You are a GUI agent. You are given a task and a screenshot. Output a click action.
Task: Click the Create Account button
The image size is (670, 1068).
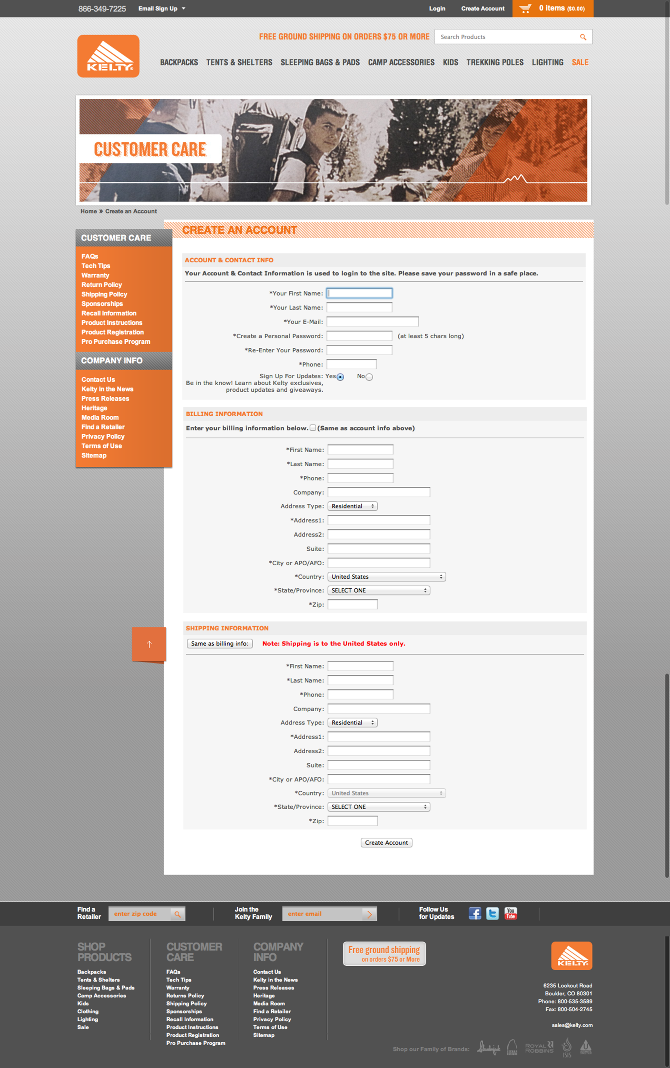pyautogui.click(x=387, y=843)
